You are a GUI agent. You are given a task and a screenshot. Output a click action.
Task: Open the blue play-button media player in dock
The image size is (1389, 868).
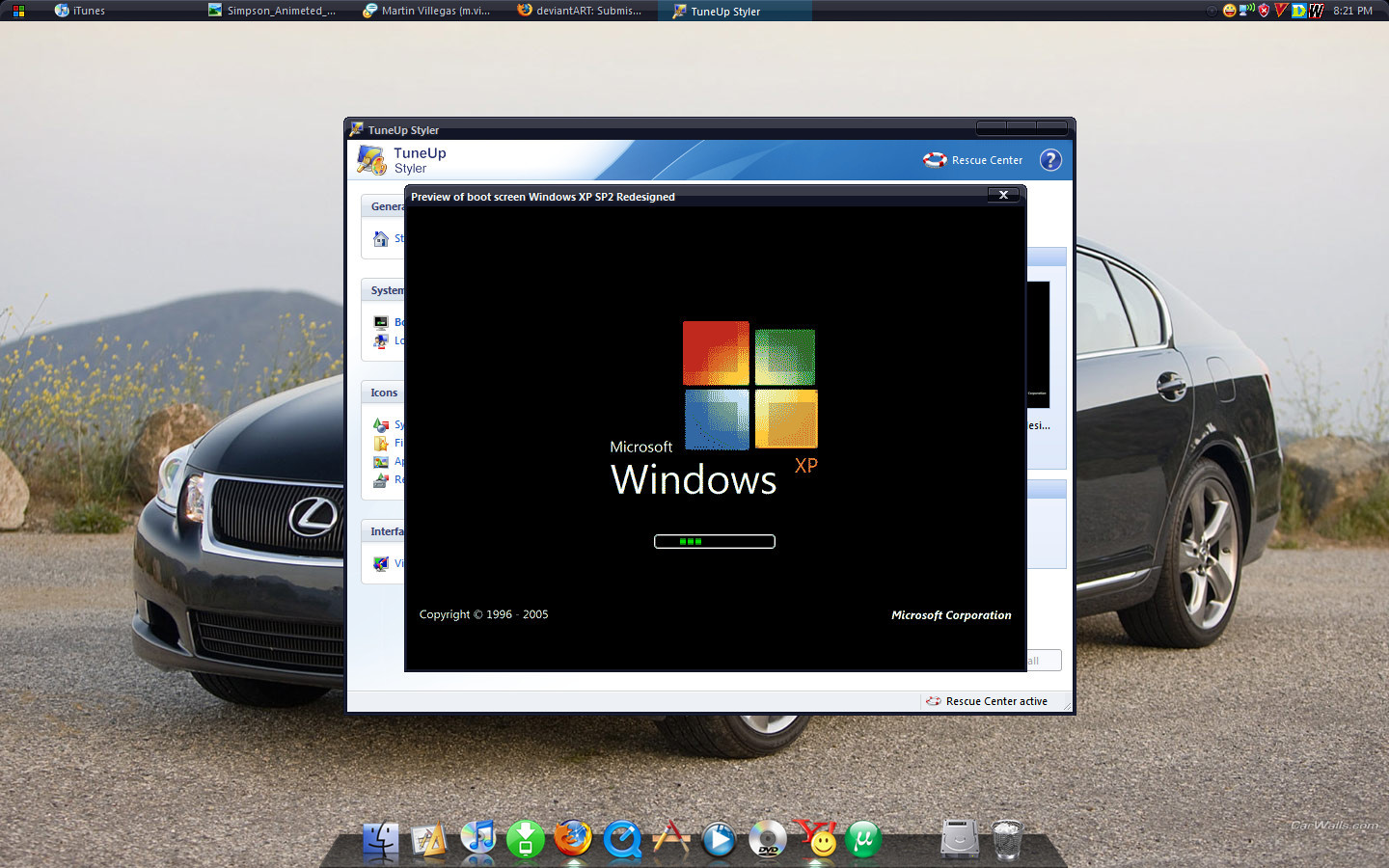[719, 840]
